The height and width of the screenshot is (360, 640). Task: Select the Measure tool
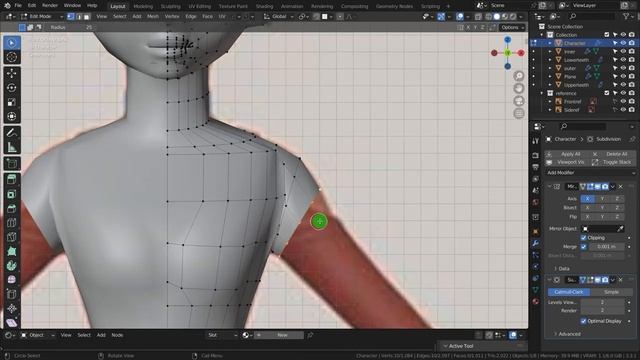point(11,147)
